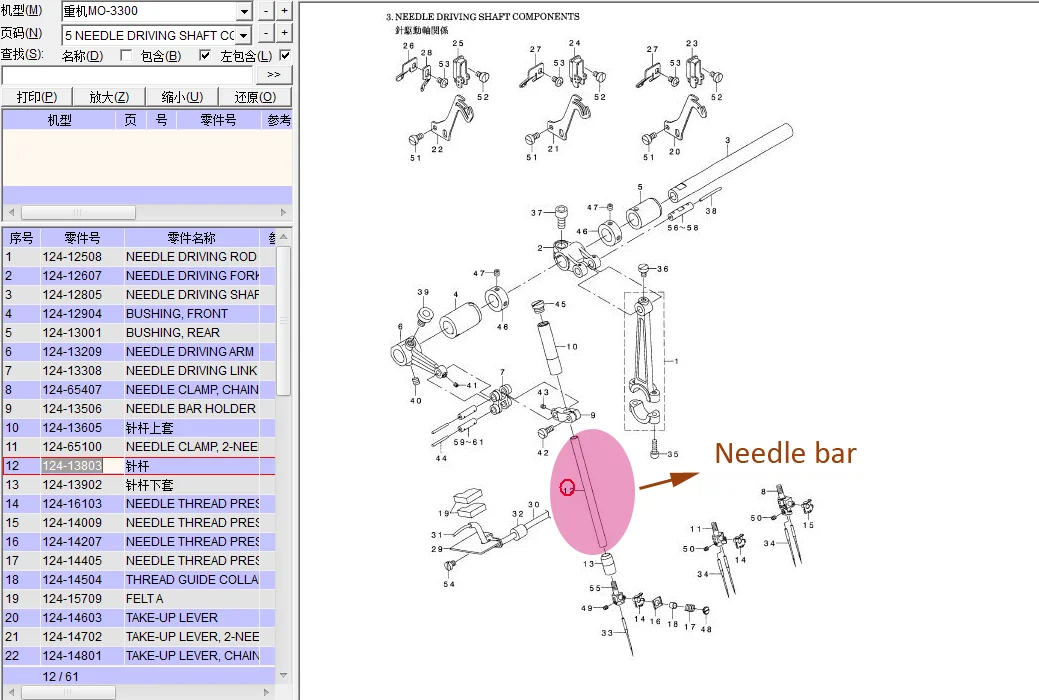Click the minus button beside the 机型 combo box
The height and width of the screenshot is (700, 1039).
[x=266, y=11]
